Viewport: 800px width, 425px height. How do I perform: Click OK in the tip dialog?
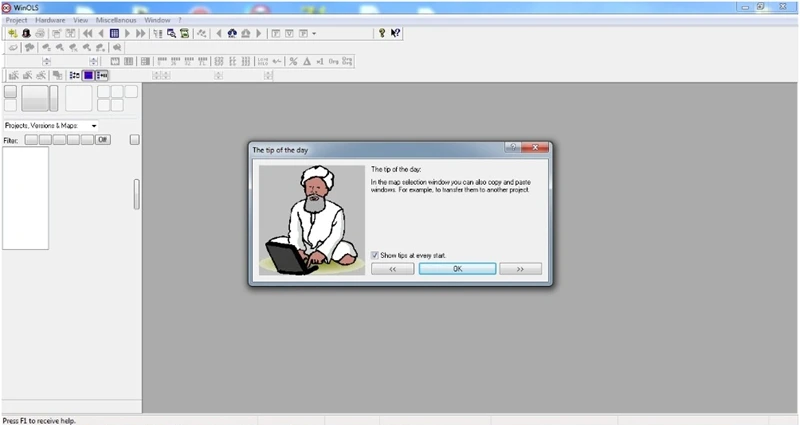457,268
